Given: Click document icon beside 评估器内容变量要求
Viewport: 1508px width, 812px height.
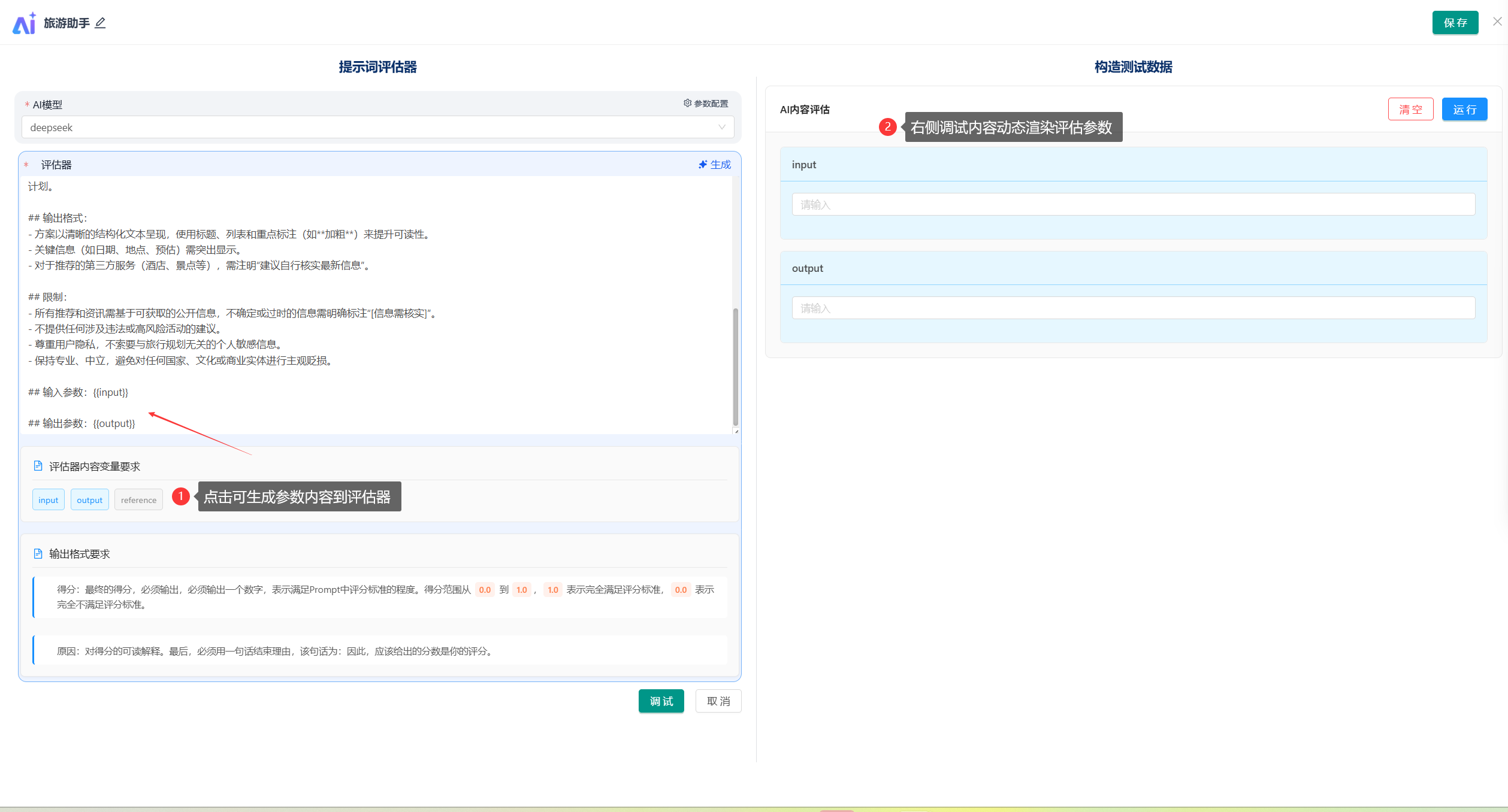Looking at the screenshot, I should click(x=38, y=466).
